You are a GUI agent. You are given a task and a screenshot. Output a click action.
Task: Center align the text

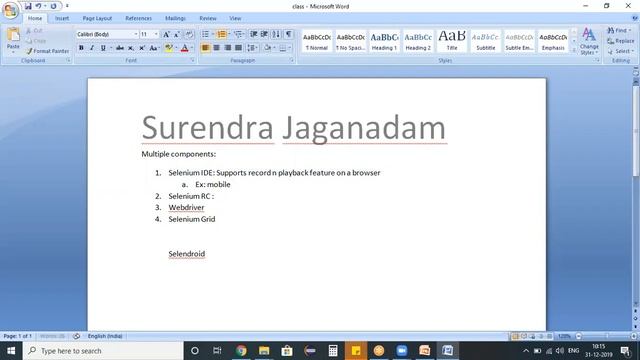point(216,48)
